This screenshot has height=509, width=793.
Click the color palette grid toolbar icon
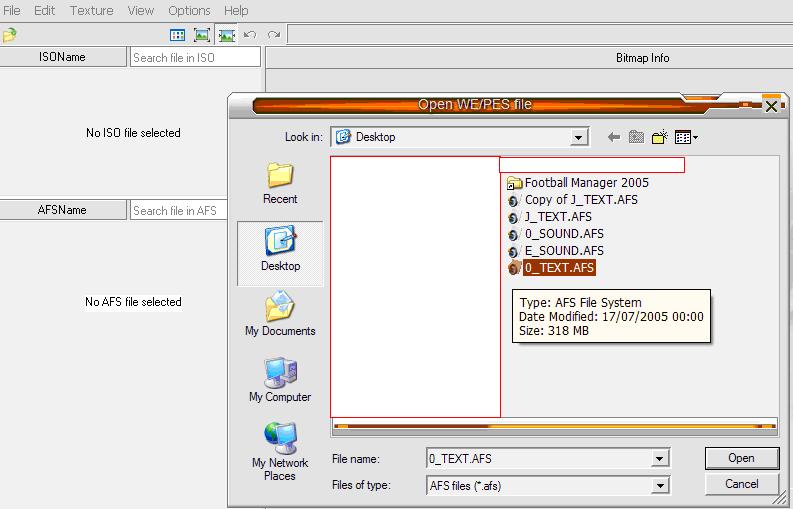point(177,35)
